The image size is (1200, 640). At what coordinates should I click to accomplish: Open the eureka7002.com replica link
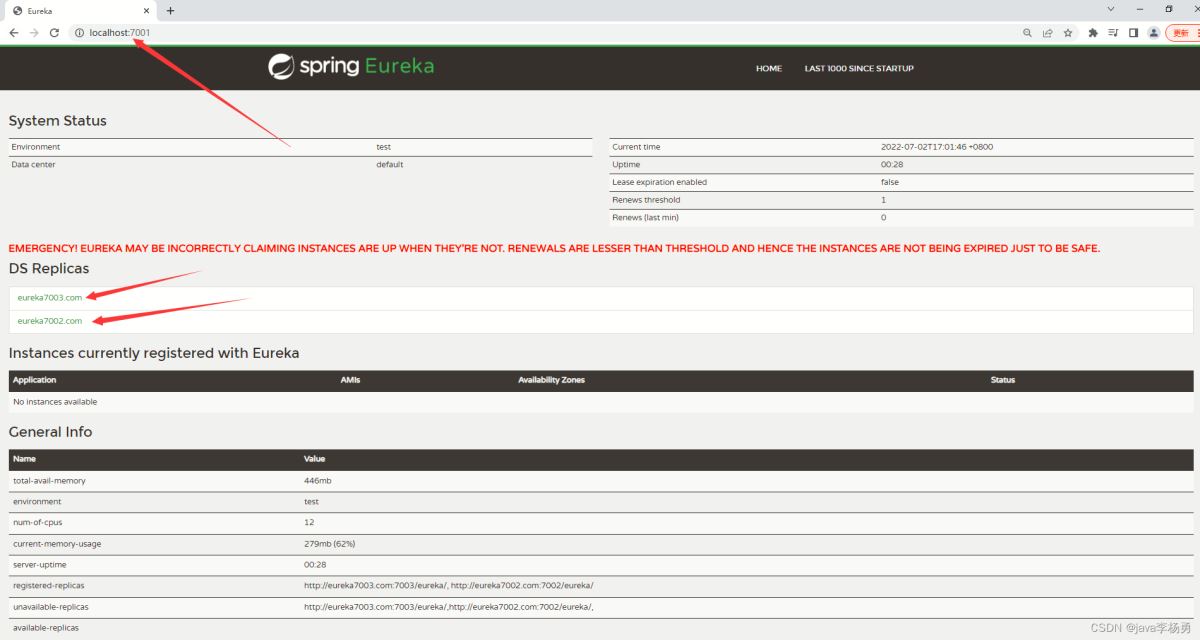pos(50,321)
